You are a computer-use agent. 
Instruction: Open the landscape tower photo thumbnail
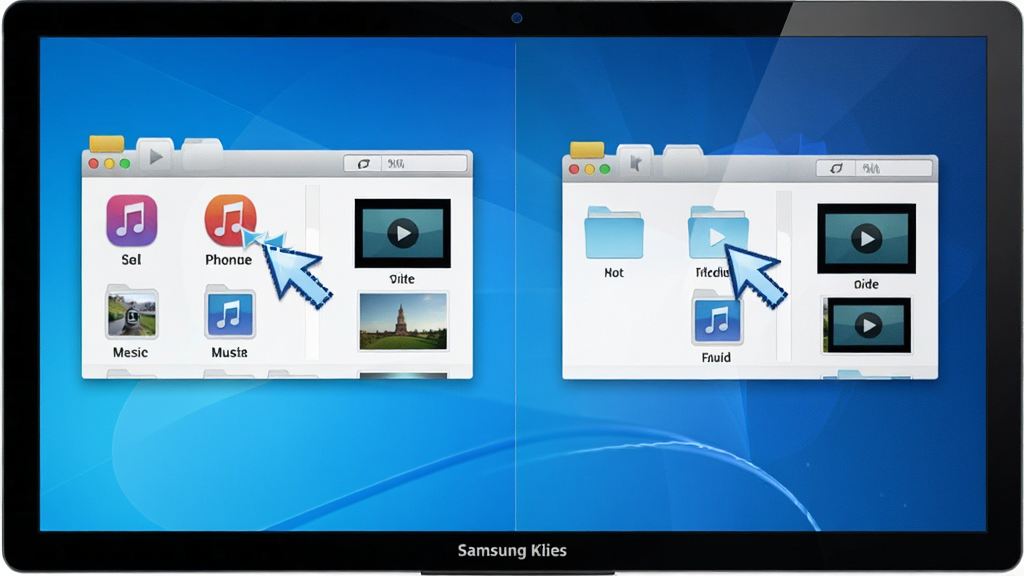[x=403, y=322]
